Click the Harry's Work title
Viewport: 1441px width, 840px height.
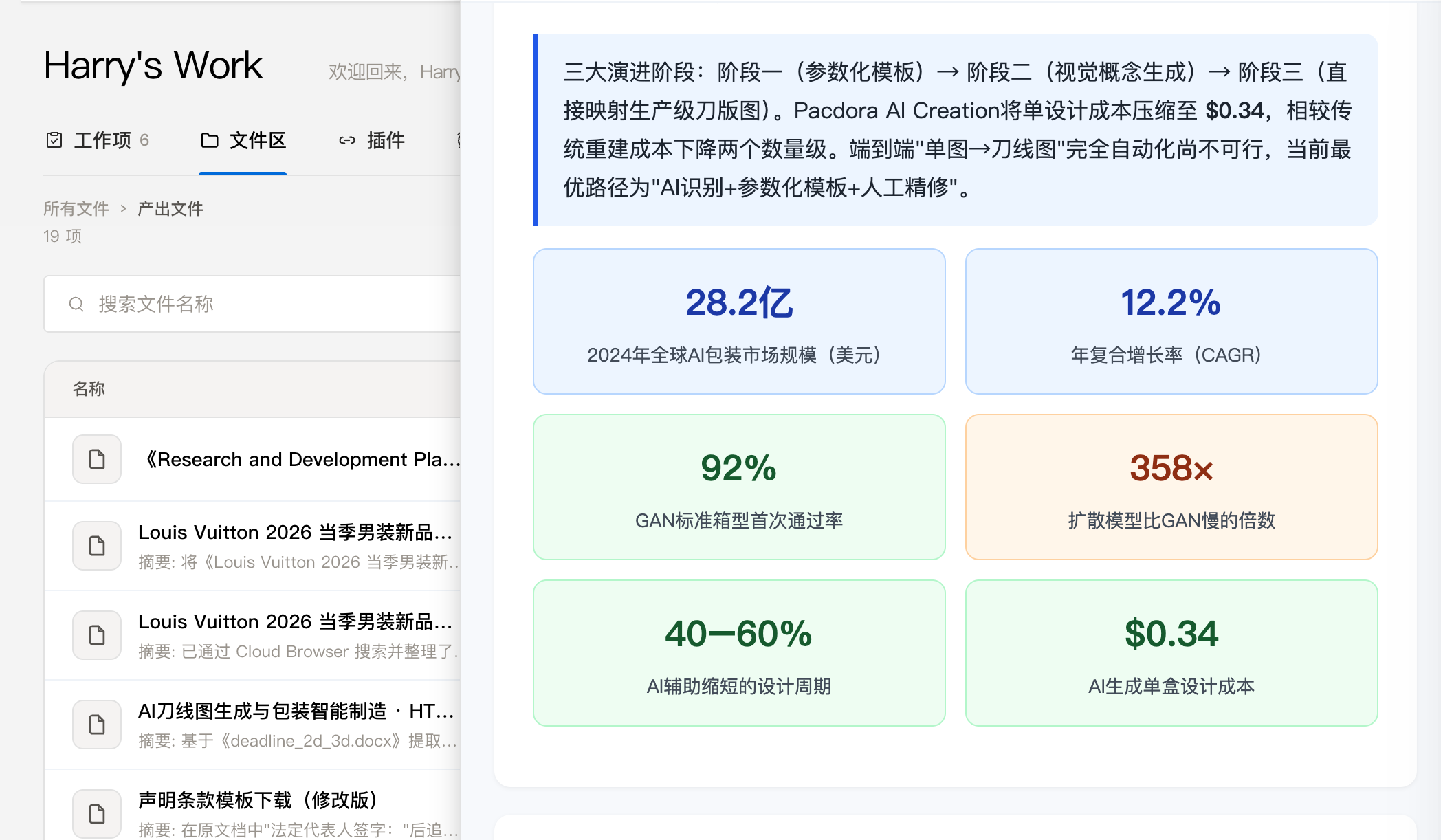(x=153, y=66)
